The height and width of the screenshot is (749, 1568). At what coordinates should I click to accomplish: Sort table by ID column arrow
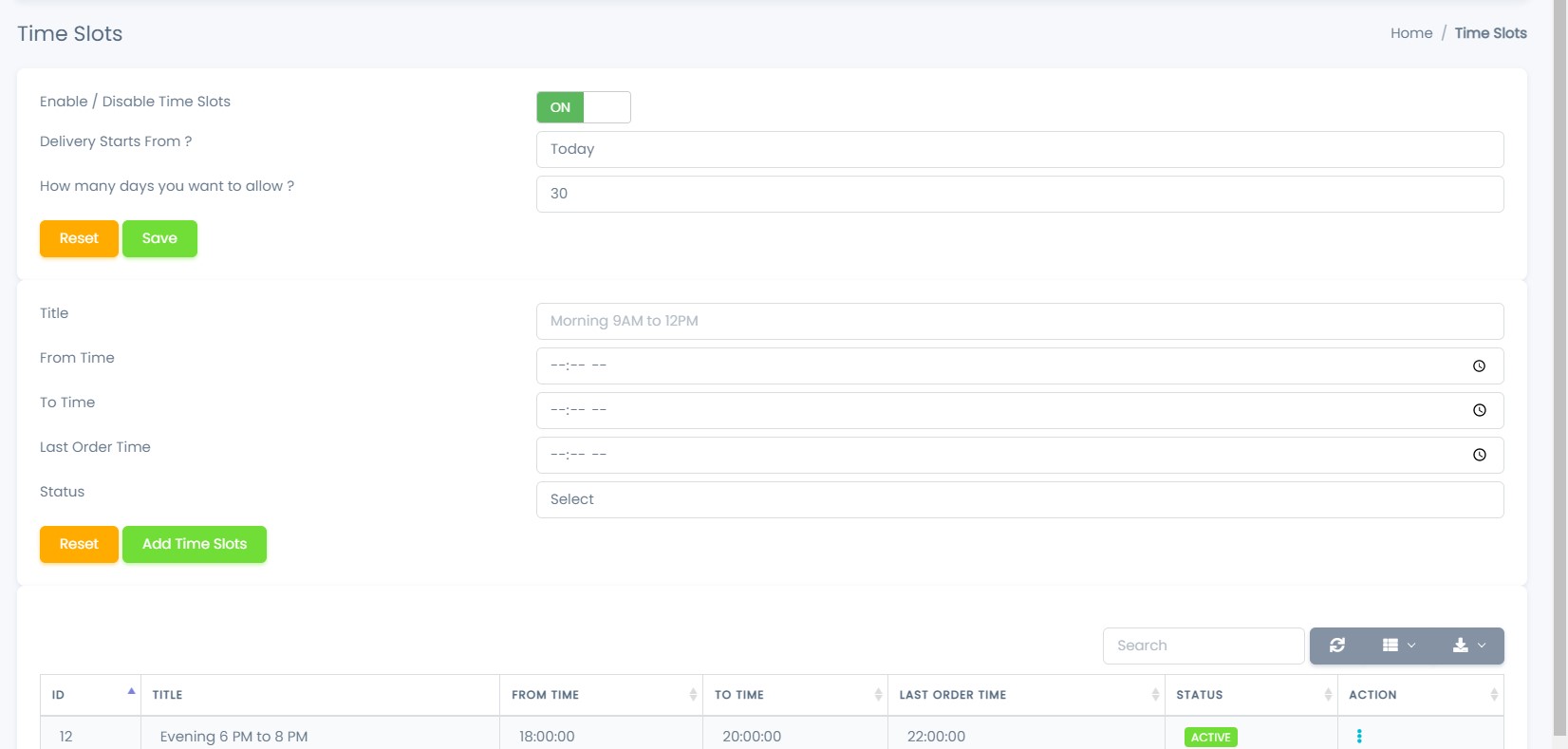(x=131, y=692)
